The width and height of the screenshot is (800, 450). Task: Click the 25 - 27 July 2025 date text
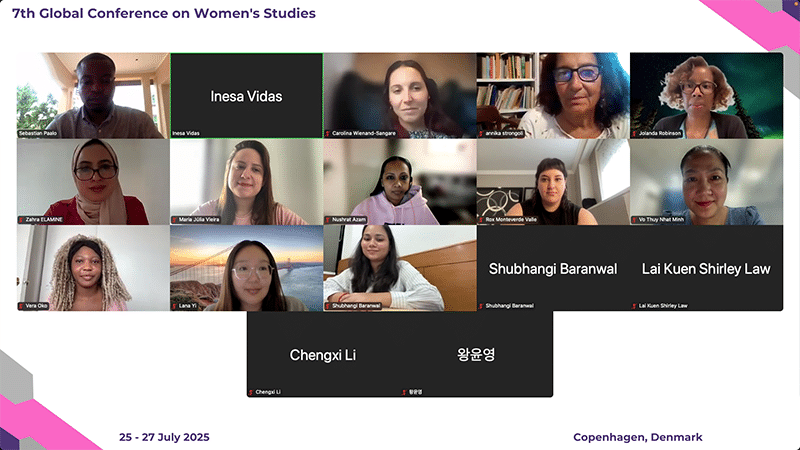pos(164,437)
